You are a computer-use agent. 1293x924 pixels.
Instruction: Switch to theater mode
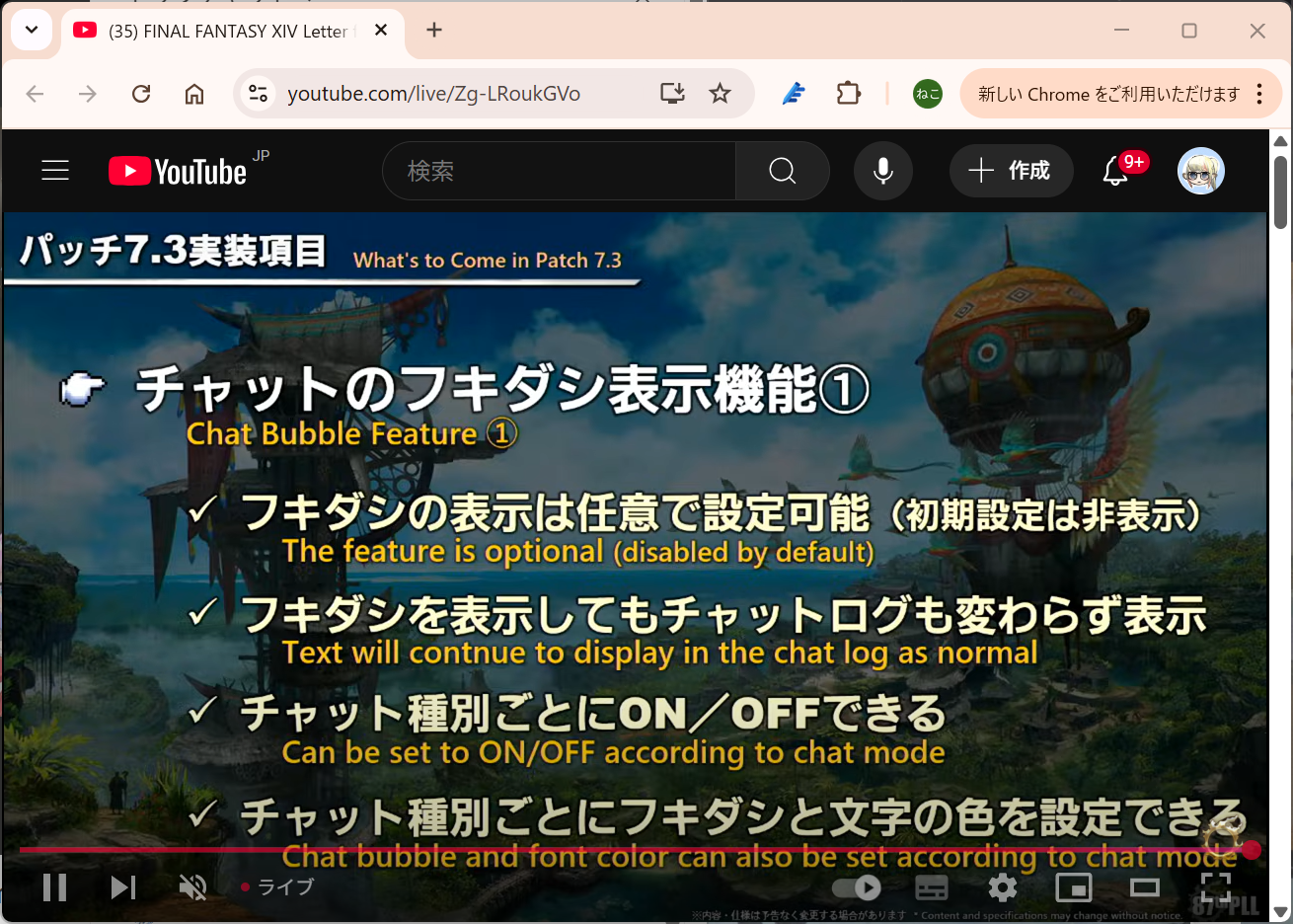tap(1145, 887)
